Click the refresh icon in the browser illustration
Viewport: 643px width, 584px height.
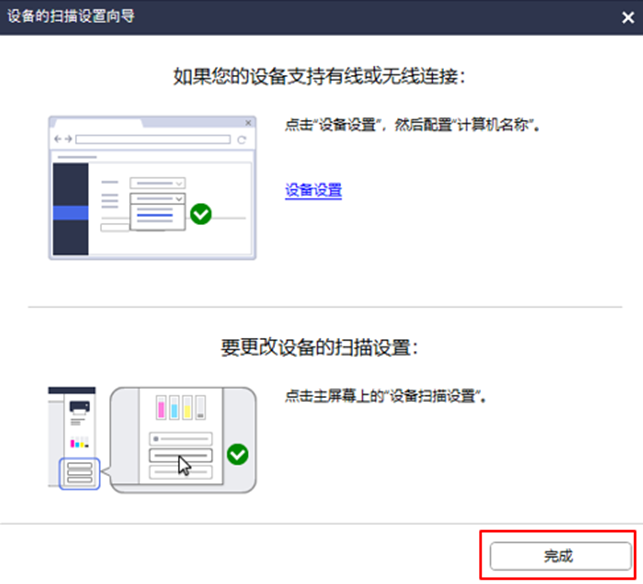[x=241, y=138]
